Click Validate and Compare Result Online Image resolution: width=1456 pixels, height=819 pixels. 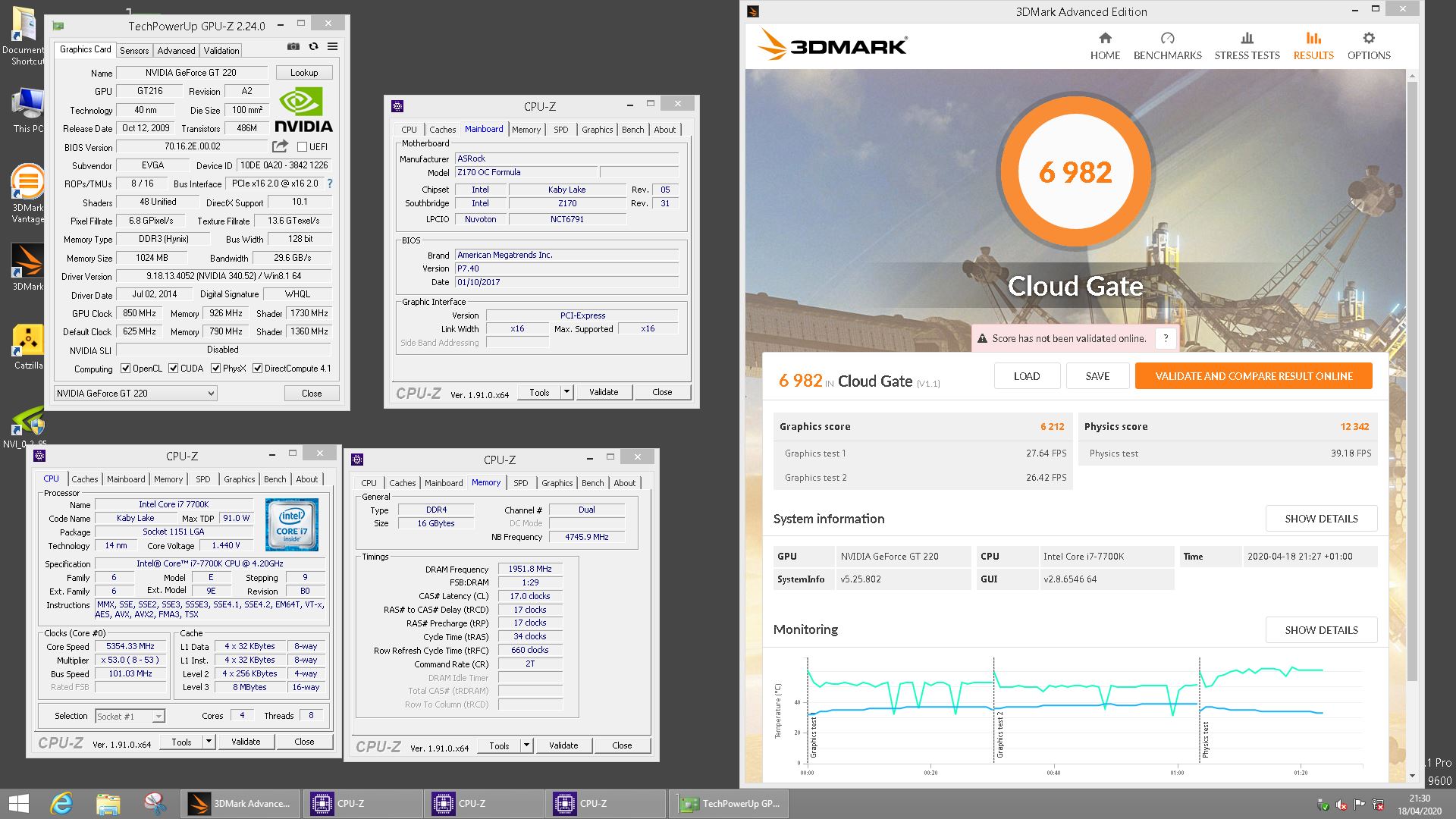tap(1254, 376)
